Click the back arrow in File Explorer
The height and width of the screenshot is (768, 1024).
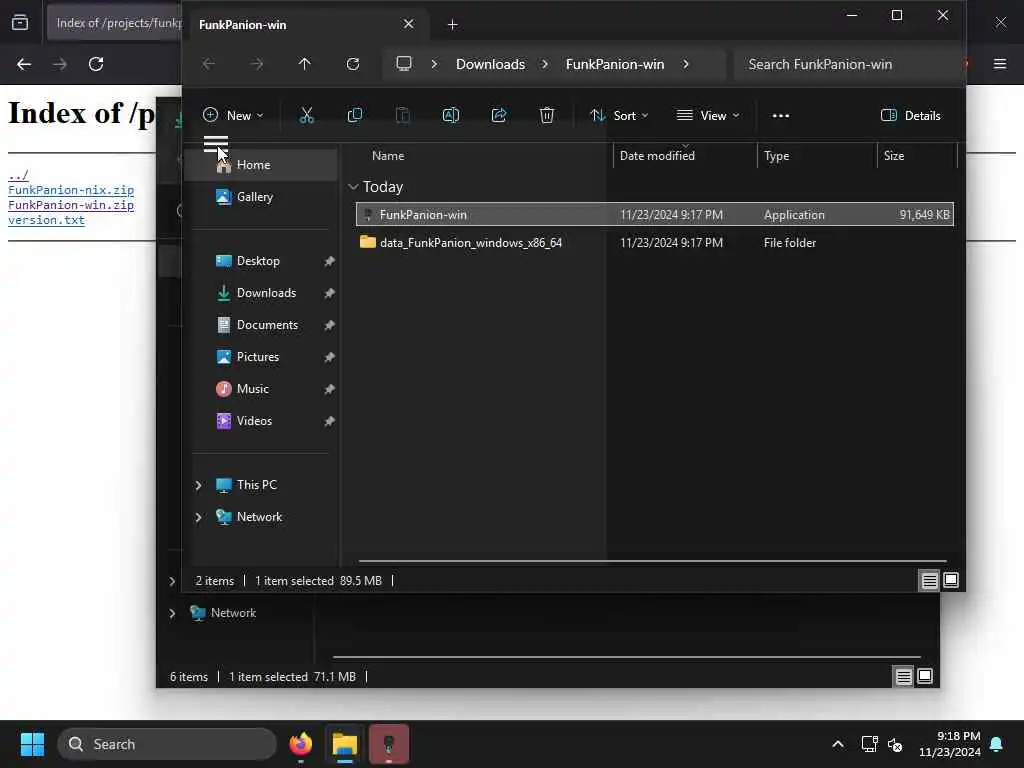click(208, 64)
